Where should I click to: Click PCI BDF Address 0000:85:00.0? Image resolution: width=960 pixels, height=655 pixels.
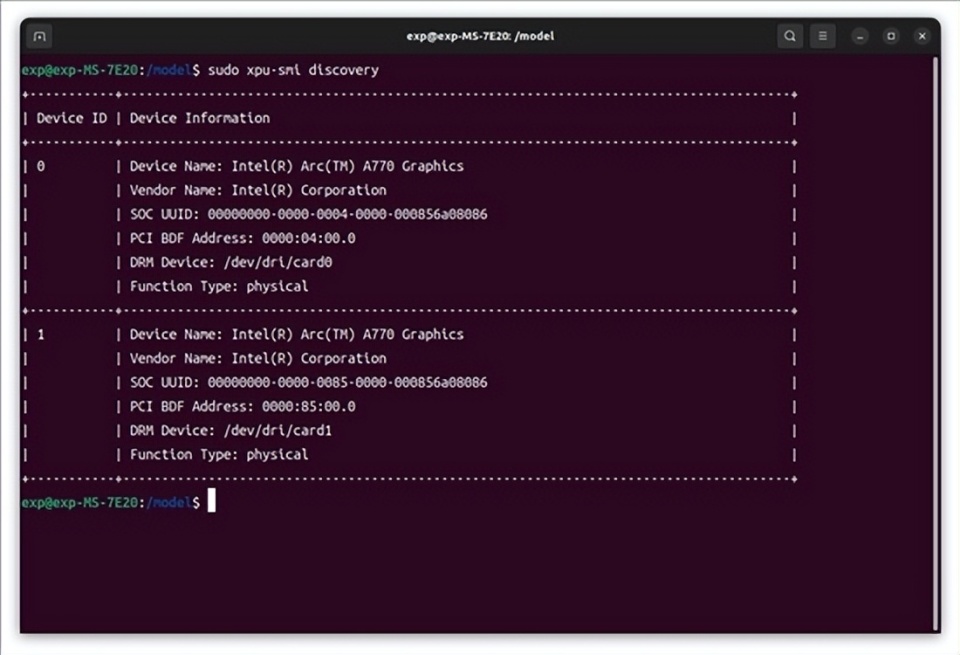[x=242, y=406]
